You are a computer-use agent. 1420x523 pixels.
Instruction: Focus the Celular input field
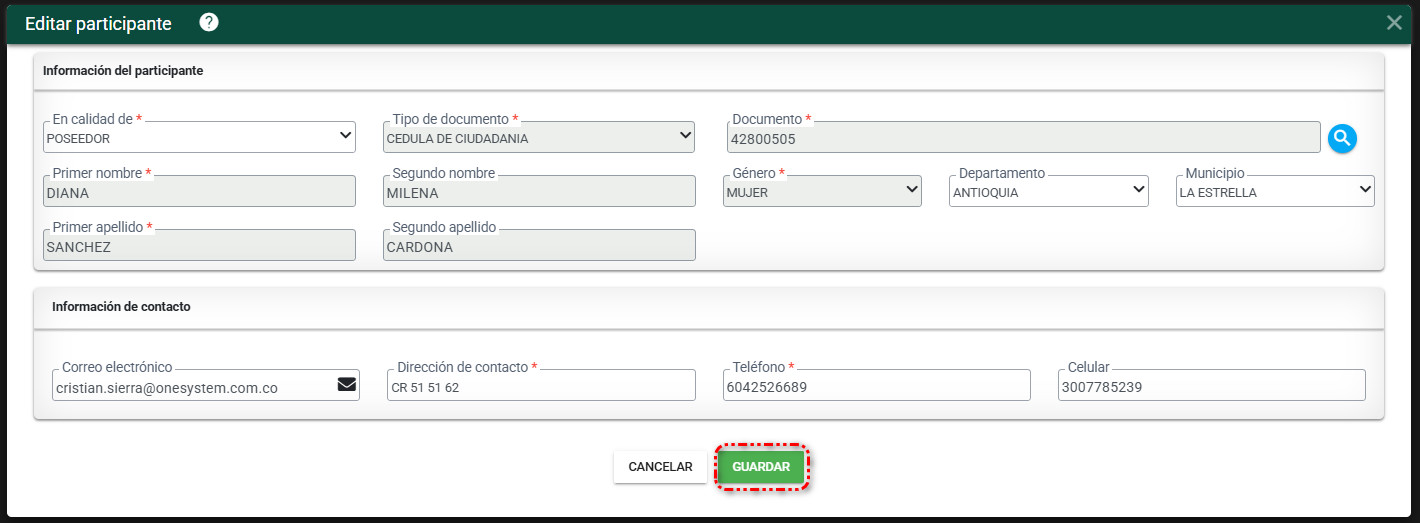[x=1211, y=386]
